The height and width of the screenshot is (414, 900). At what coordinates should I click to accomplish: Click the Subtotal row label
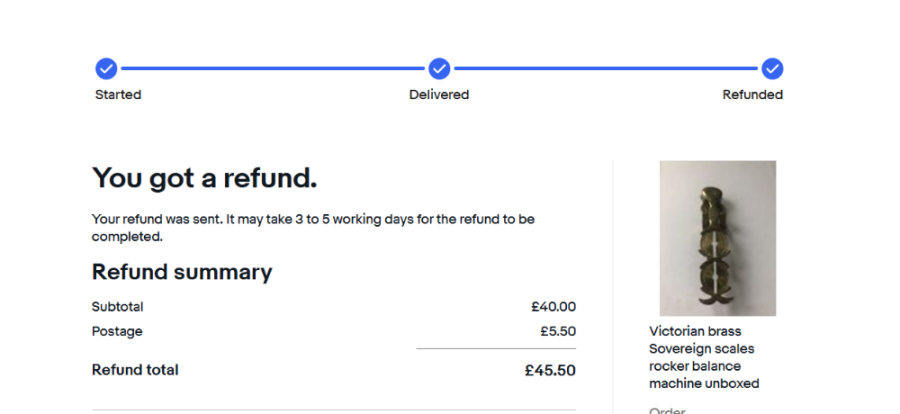118,307
